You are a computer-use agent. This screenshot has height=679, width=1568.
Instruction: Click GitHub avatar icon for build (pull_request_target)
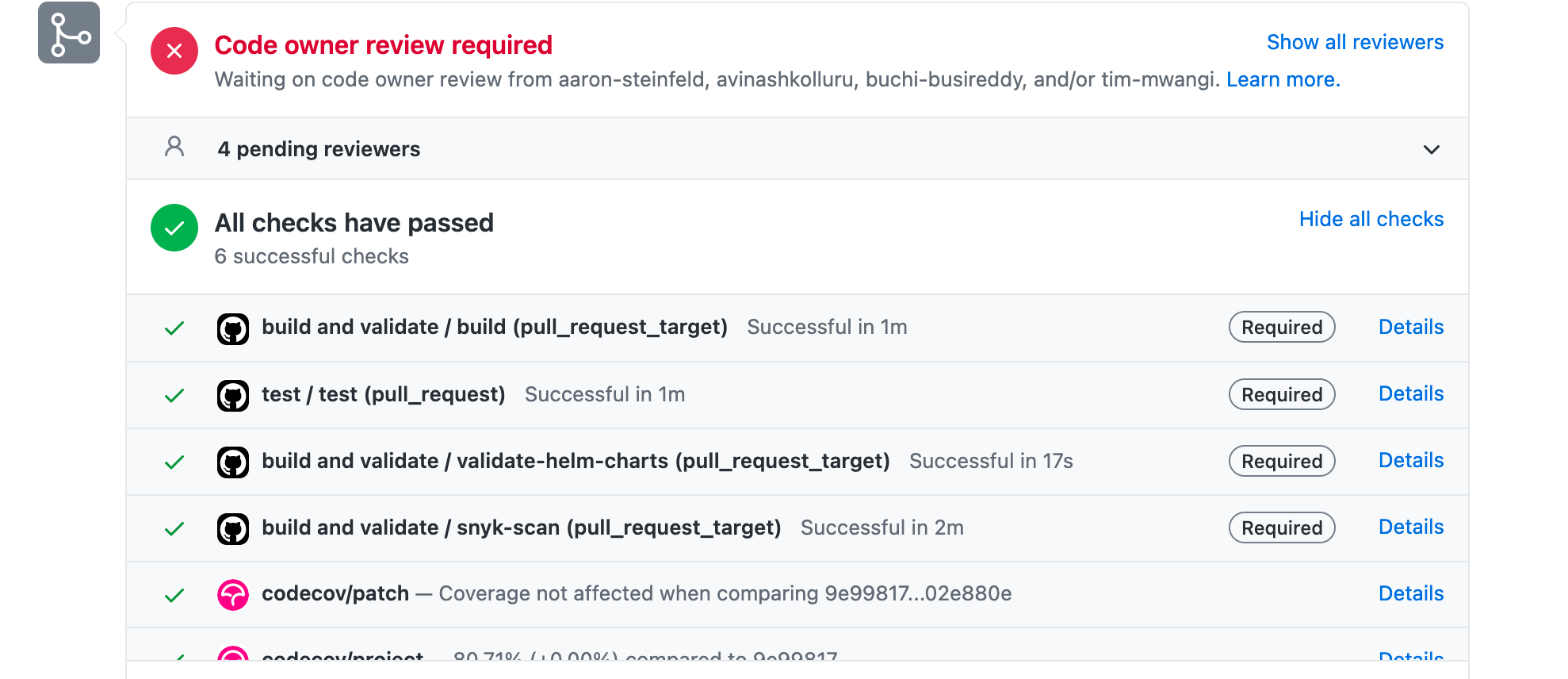[x=233, y=328]
